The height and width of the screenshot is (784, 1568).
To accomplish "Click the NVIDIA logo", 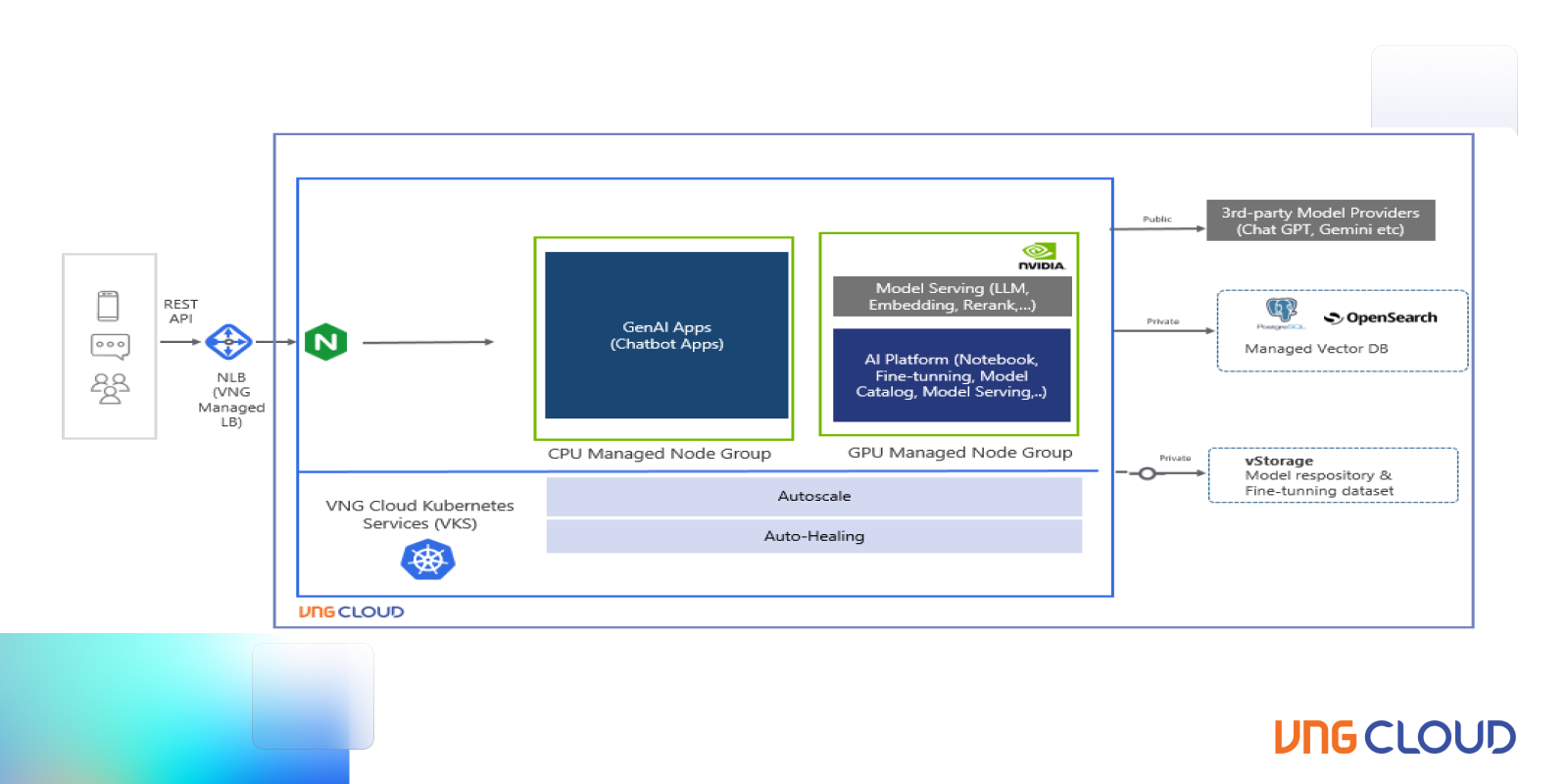I will point(1041,257).
